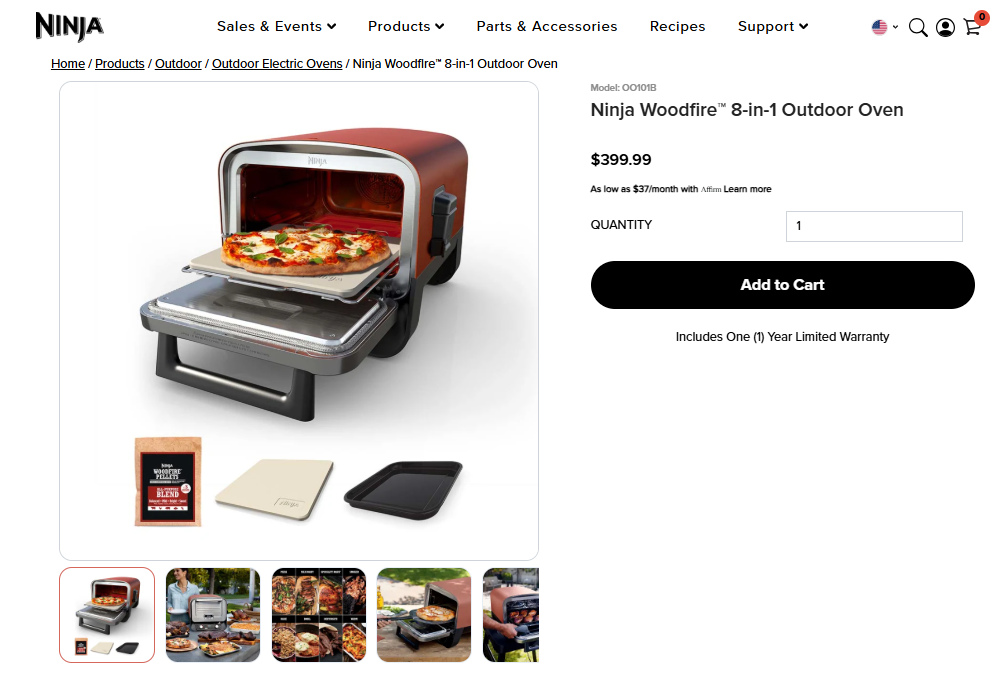Expand the Products dropdown menu

(x=406, y=27)
